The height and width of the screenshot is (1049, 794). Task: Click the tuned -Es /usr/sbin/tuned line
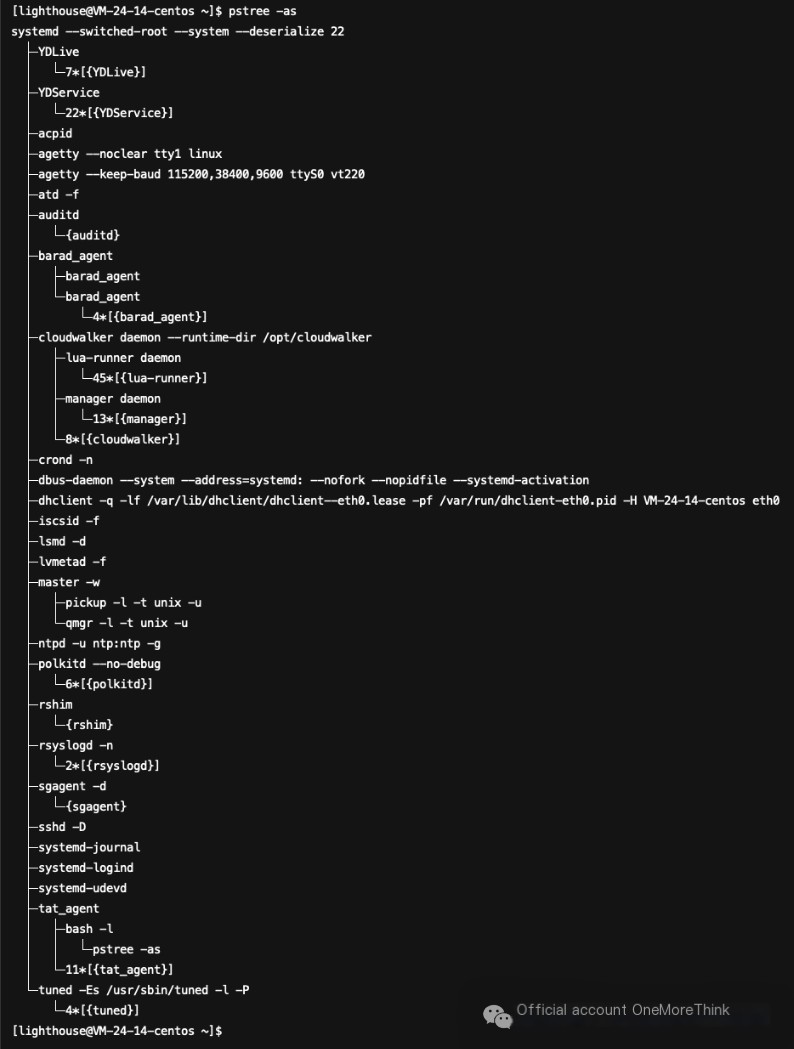144,990
